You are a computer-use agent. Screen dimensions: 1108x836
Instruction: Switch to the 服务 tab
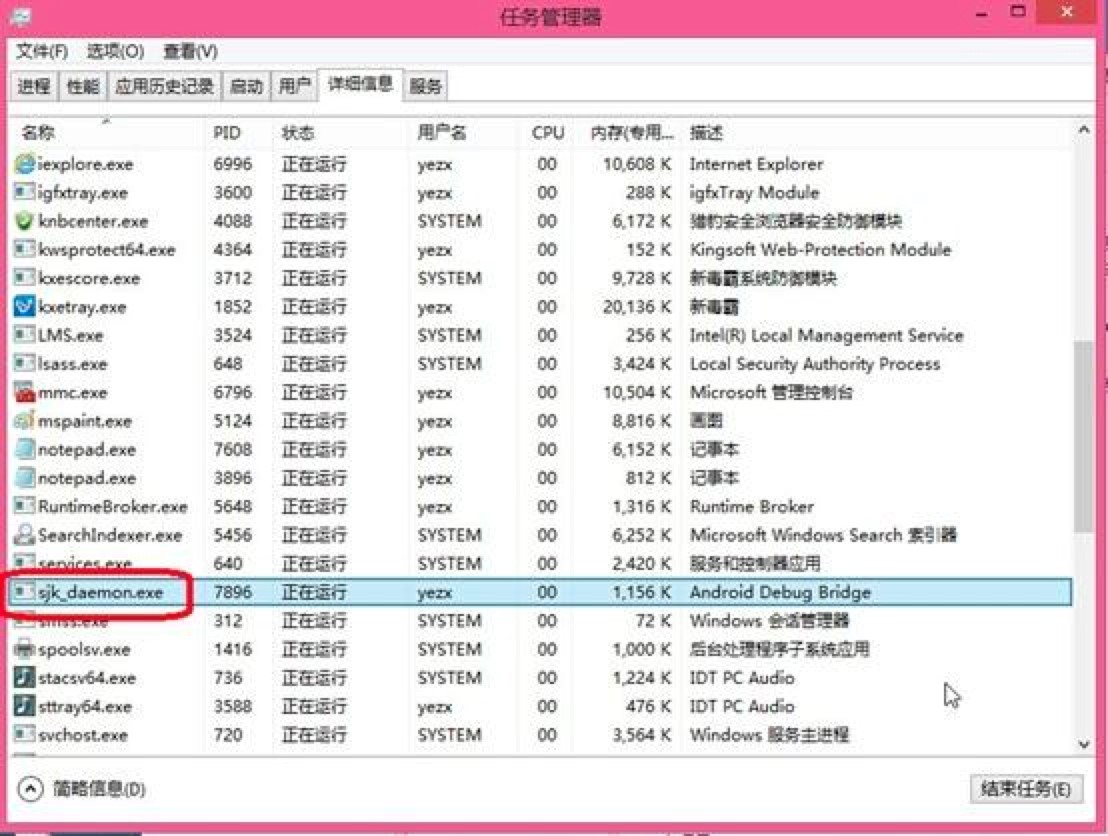tap(425, 86)
